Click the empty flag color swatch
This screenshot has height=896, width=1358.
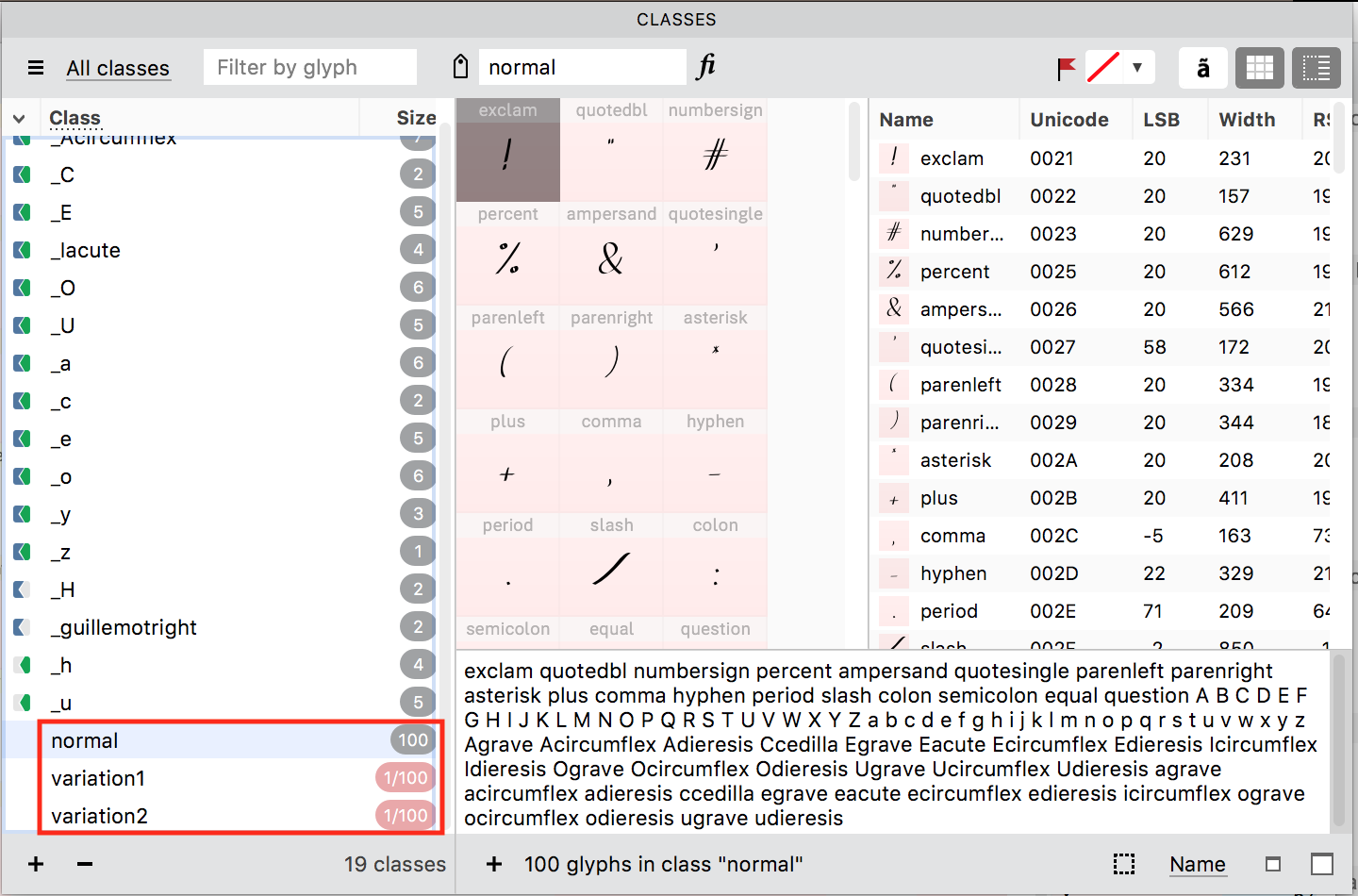tap(1103, 68)
